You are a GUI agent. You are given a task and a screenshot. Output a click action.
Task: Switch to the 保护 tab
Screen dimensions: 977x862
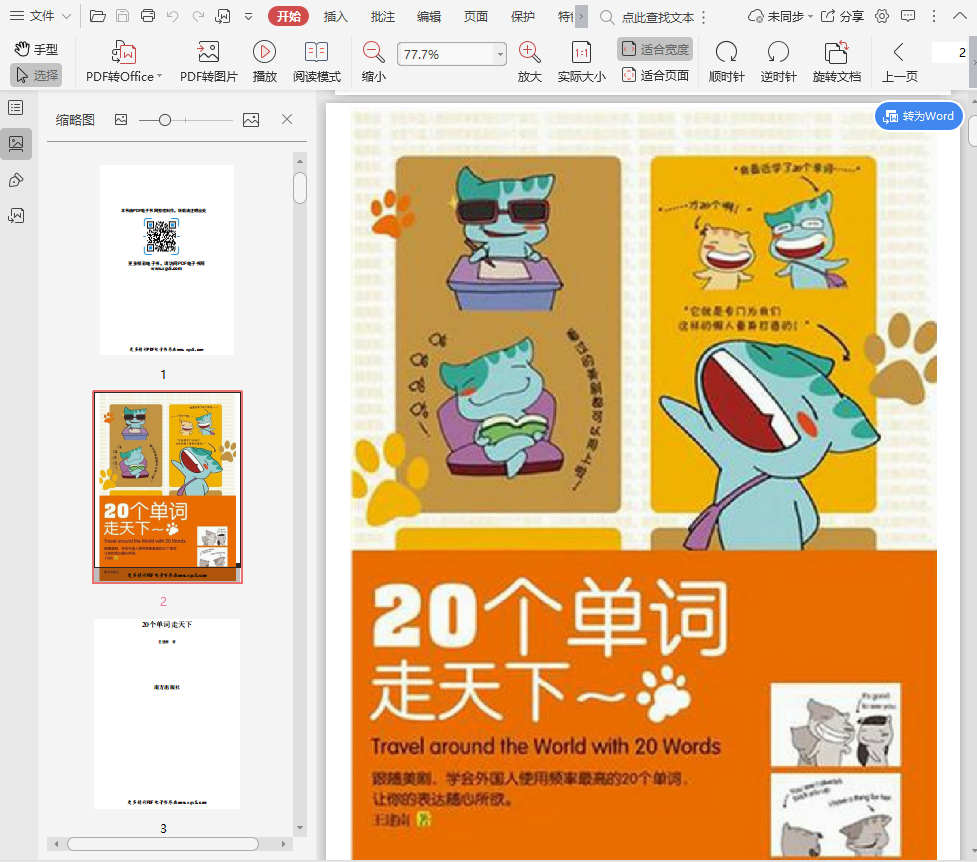(522, 17)
